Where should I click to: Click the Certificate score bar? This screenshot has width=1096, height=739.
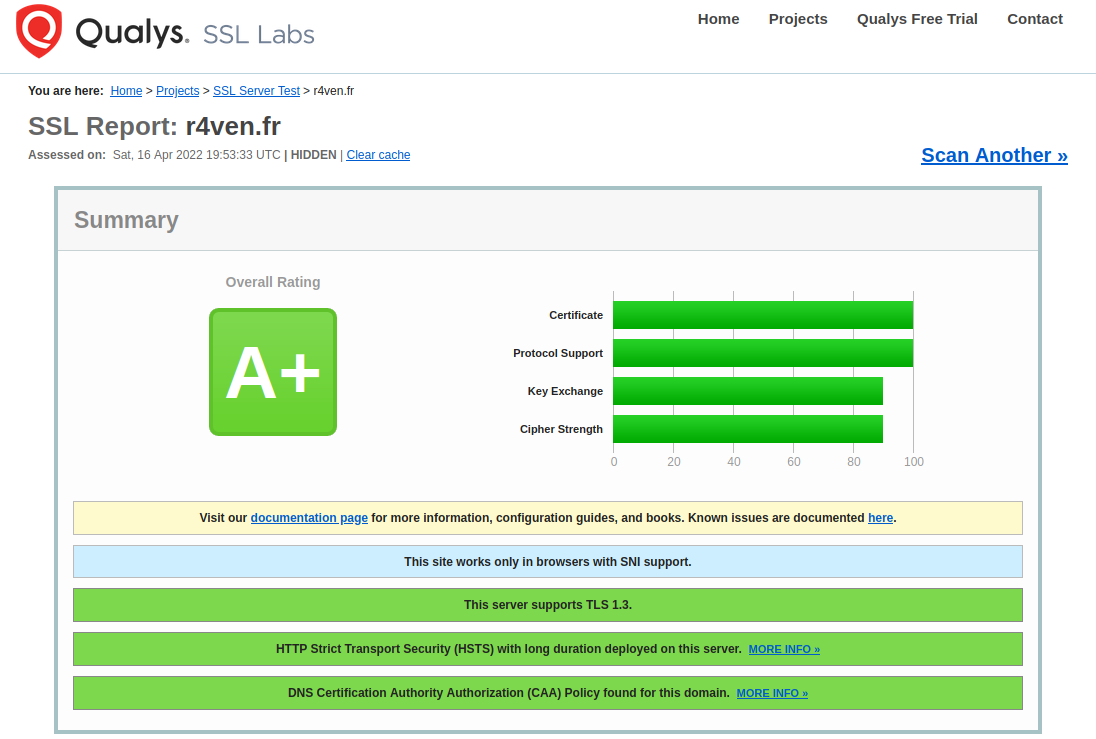click(763, 315)
